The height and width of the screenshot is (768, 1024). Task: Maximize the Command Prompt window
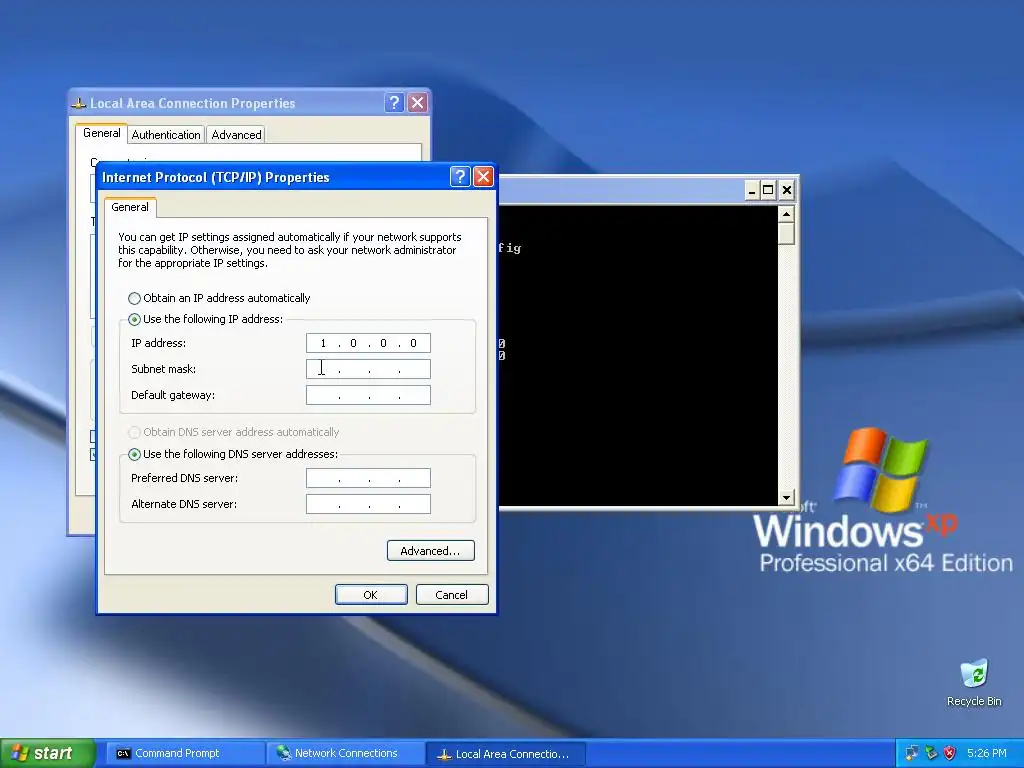pyautogui.click(x=769, y=190)
